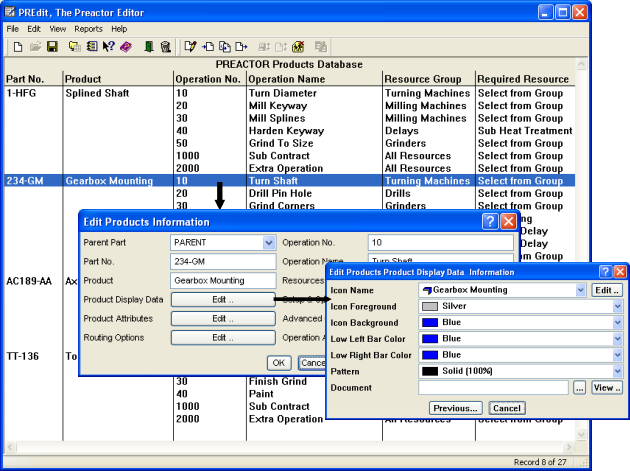Click the View button beside Document
Screen dimensions: 630x471
point(607,388)
